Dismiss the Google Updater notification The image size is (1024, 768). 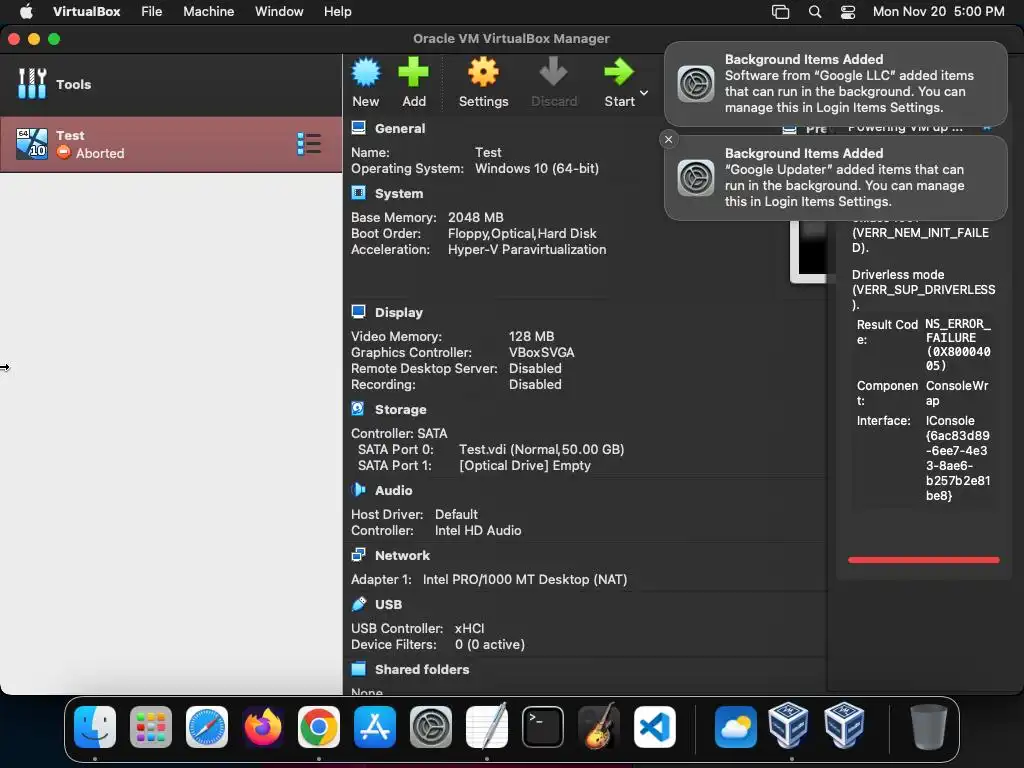click(x=668, y=139)
